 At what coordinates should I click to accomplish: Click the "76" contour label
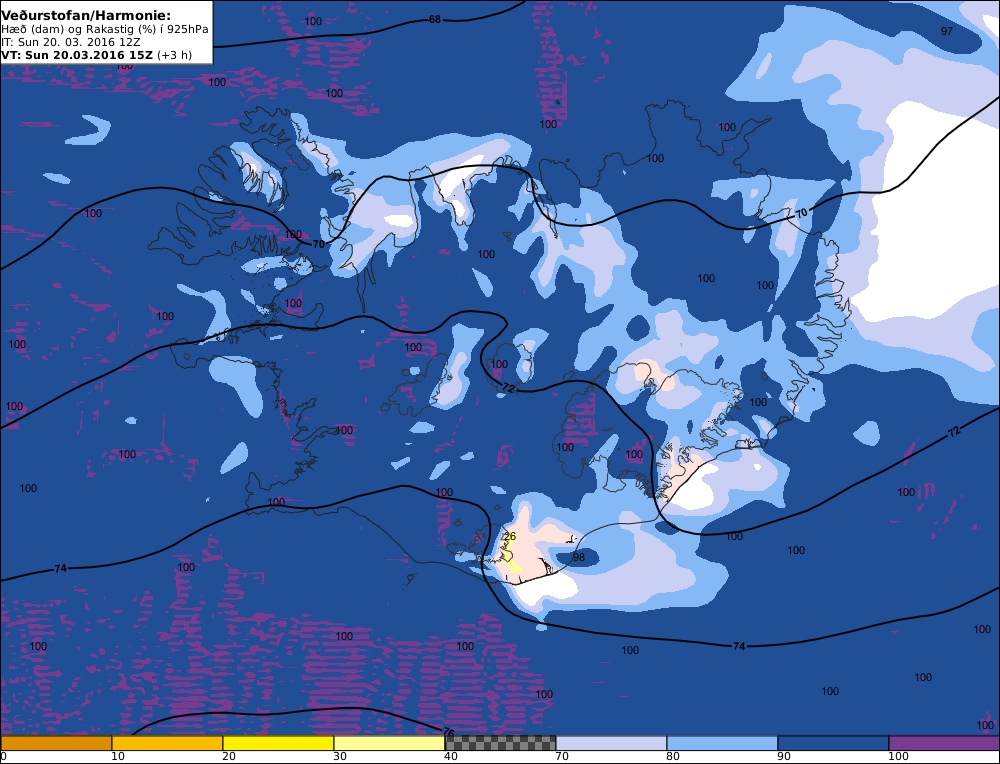pos(448,731)
